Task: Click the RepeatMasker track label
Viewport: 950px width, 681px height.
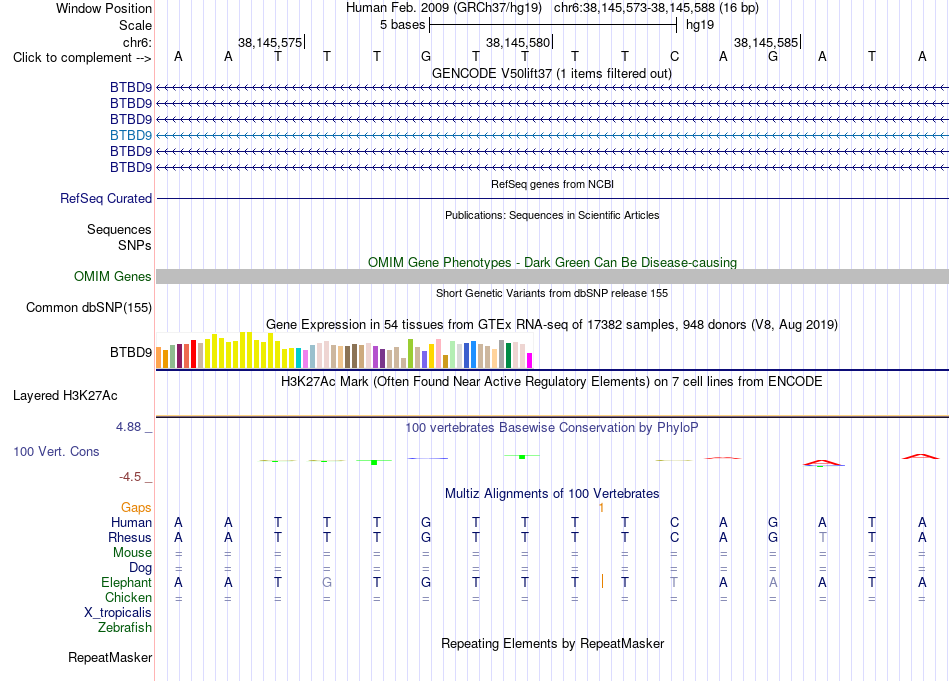Action: [x=110, y=657]
